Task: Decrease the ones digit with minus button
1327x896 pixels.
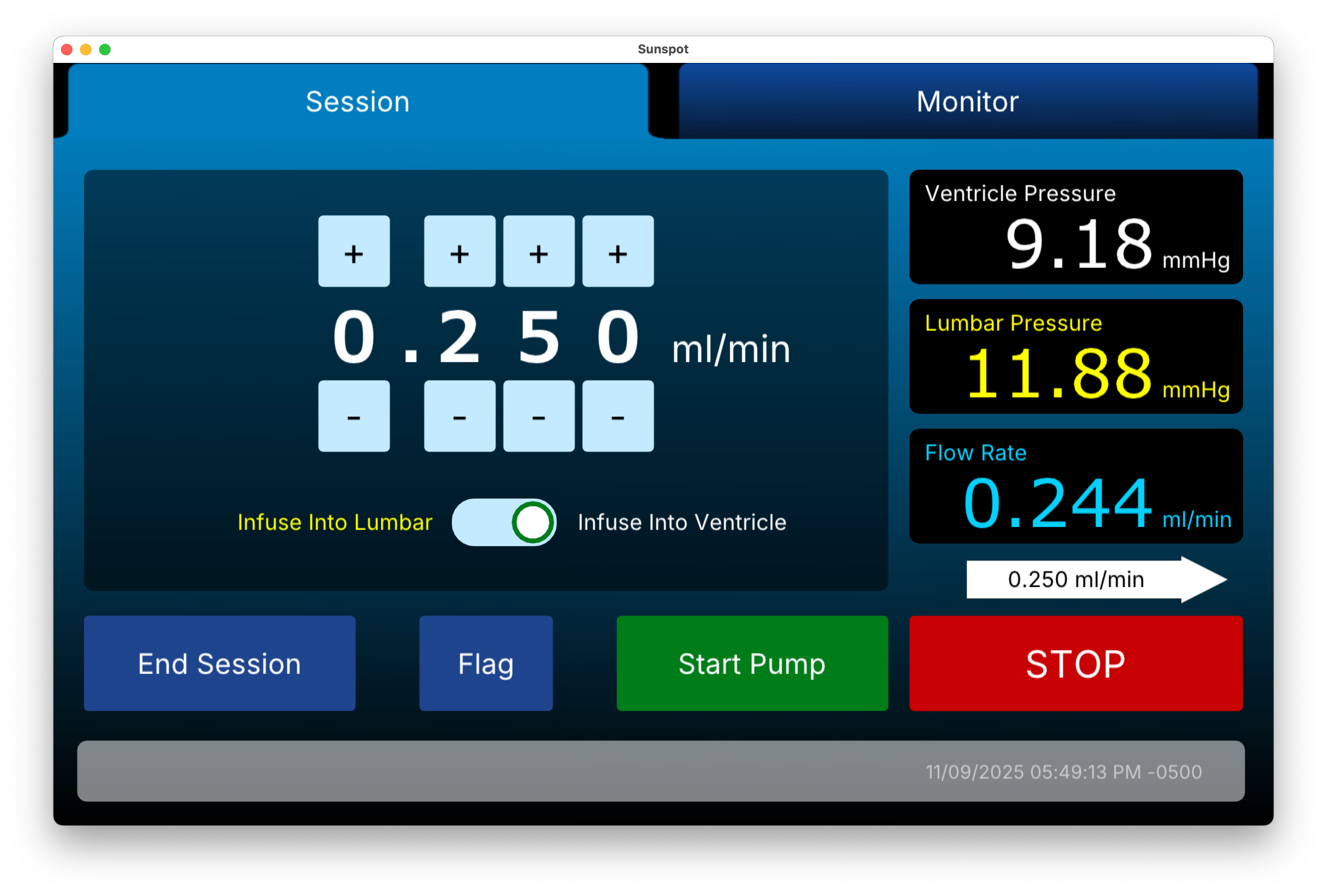Action: click(x=354, y=416)
